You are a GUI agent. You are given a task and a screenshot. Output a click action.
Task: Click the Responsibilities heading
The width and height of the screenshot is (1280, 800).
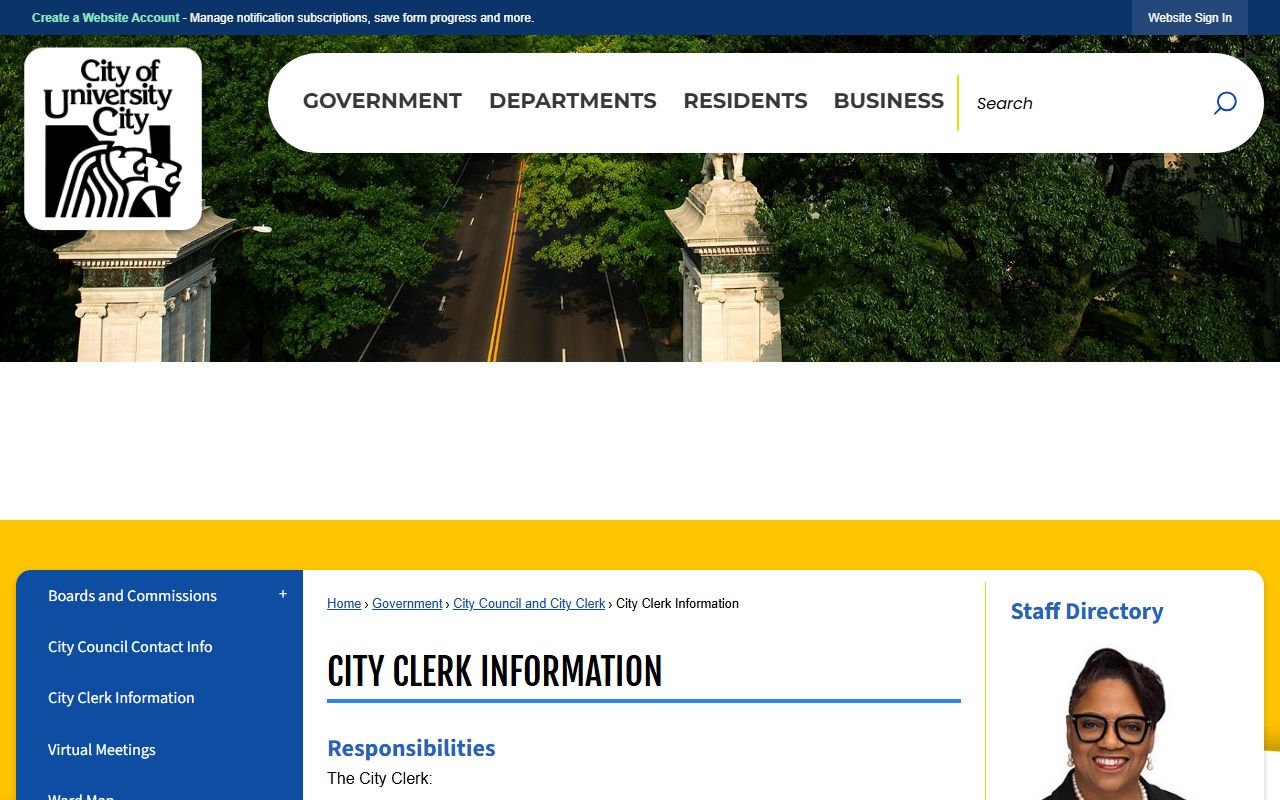coord(411,748)
